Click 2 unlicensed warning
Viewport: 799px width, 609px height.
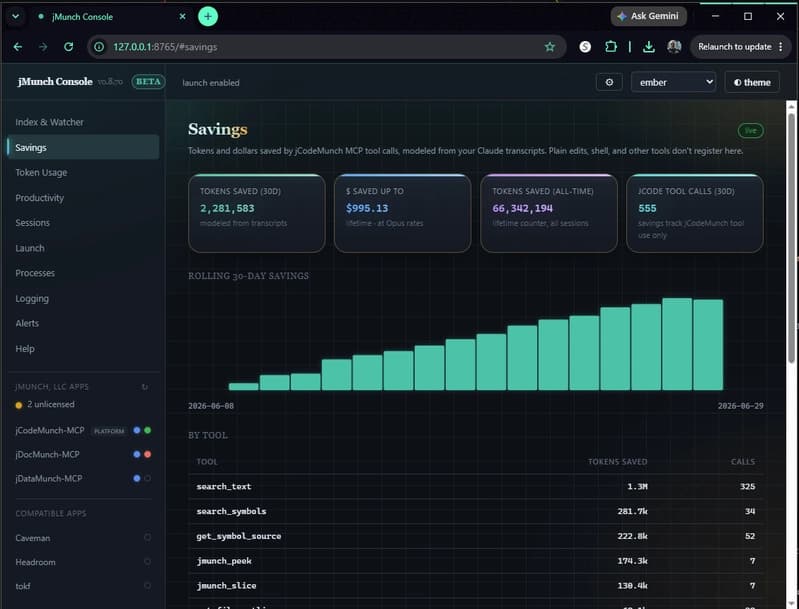click(45, 405)
